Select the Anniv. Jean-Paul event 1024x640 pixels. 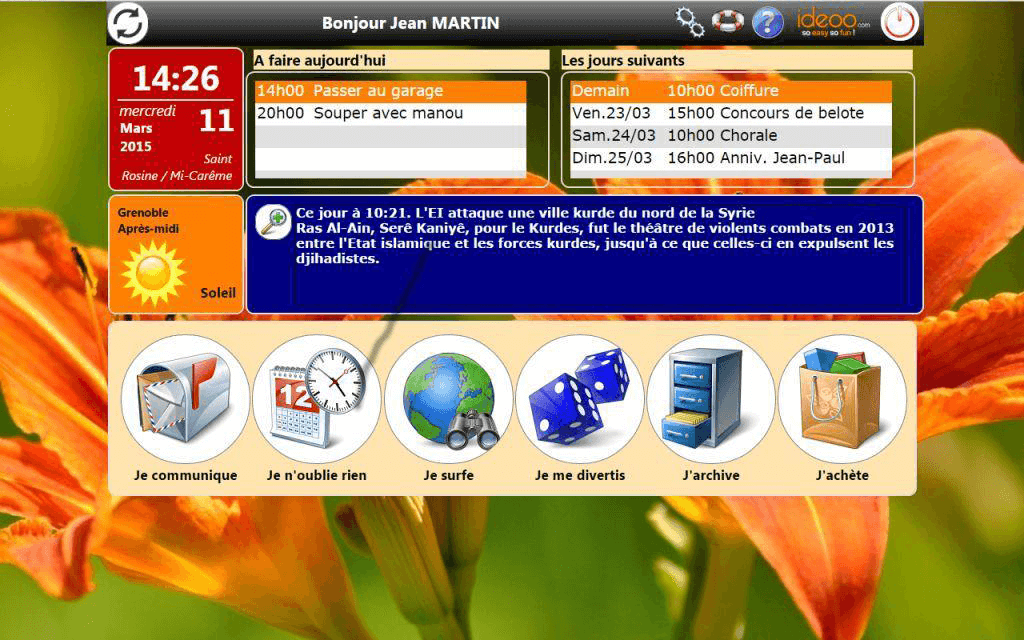[730, 157]
